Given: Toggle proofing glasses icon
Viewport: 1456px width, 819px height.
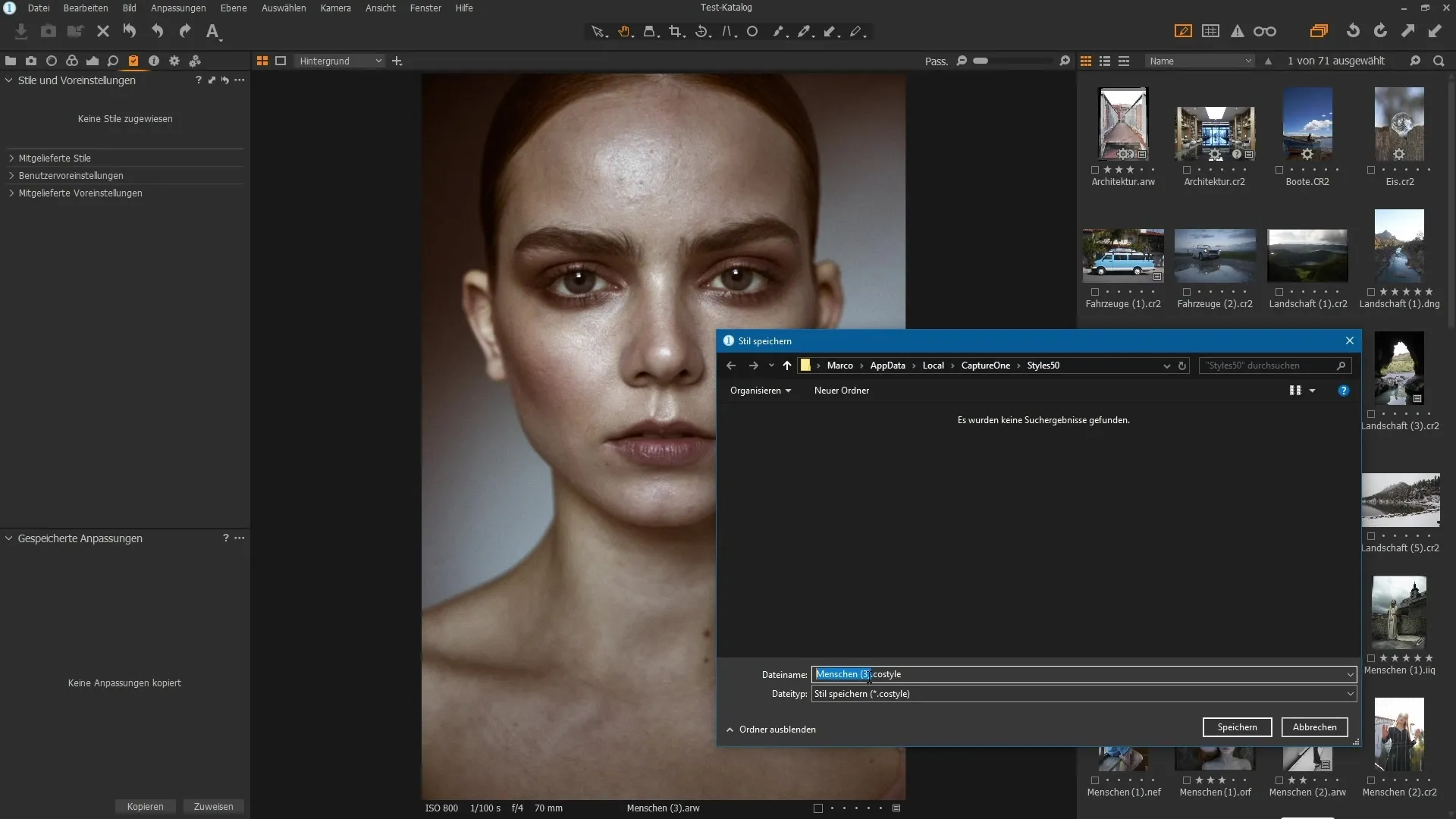Looking at the screenshot, I should coord(1265,31).
